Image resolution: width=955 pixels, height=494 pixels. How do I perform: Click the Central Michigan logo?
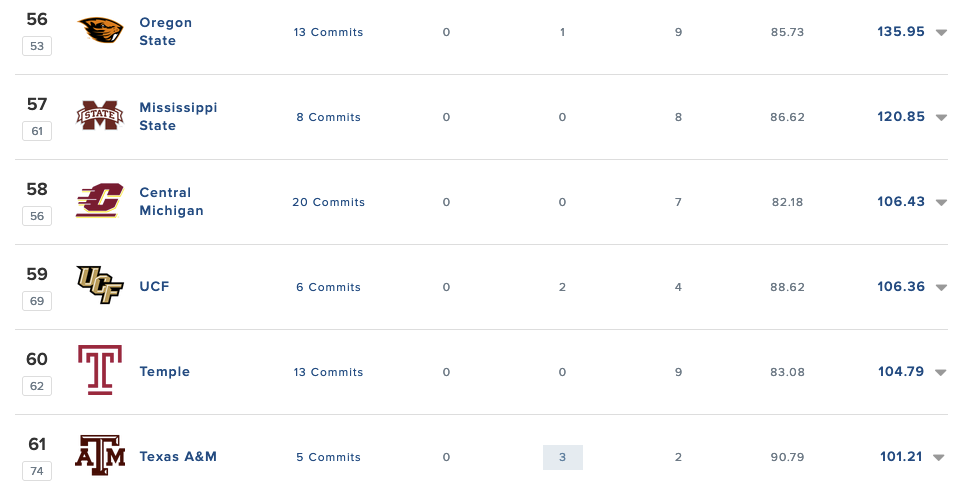pos(100,202)
